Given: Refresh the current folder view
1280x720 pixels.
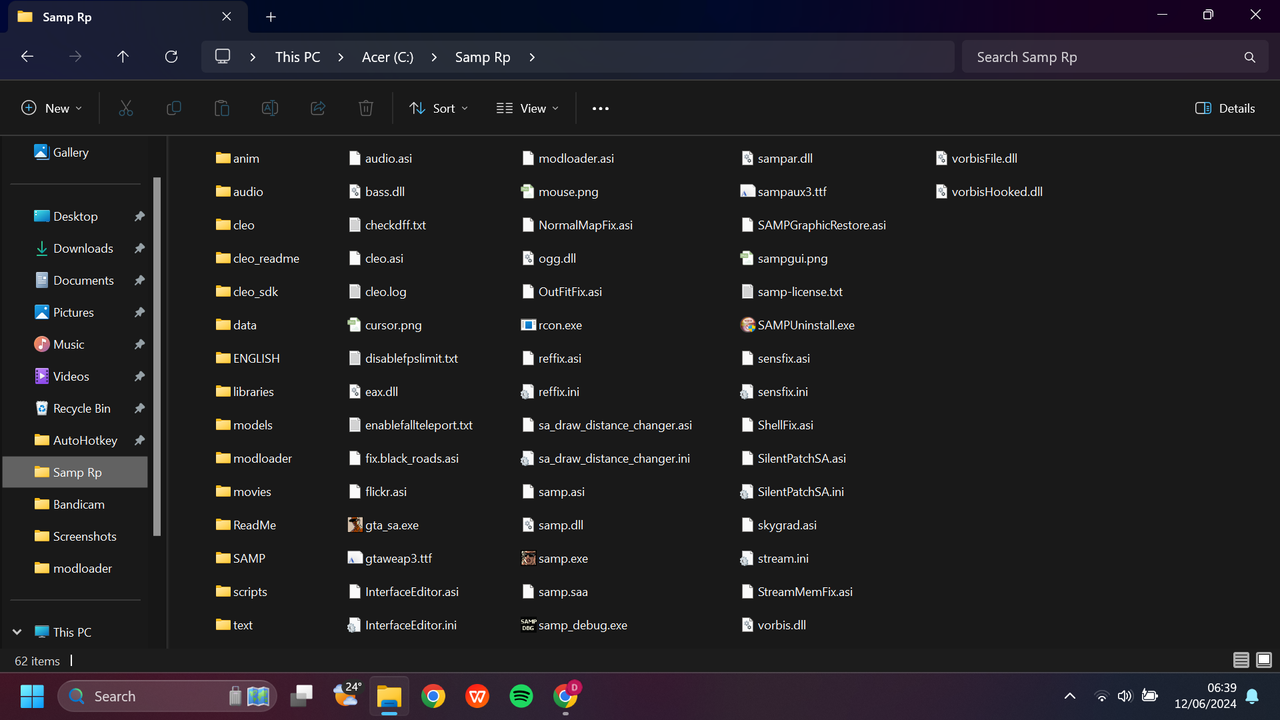Looking at the screenshot, I should click(x=171, y=57).
